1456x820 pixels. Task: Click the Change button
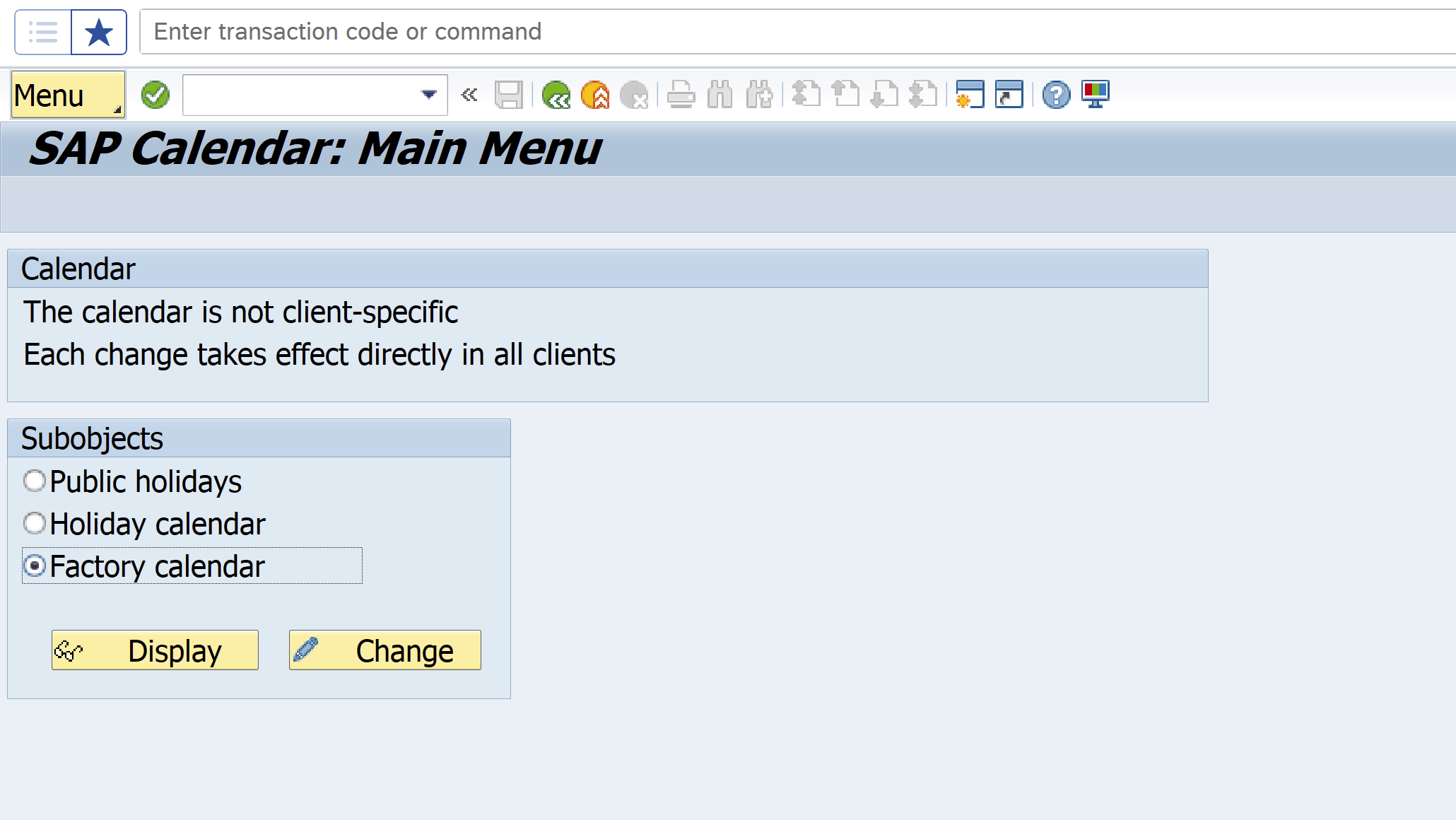(385, 650)
